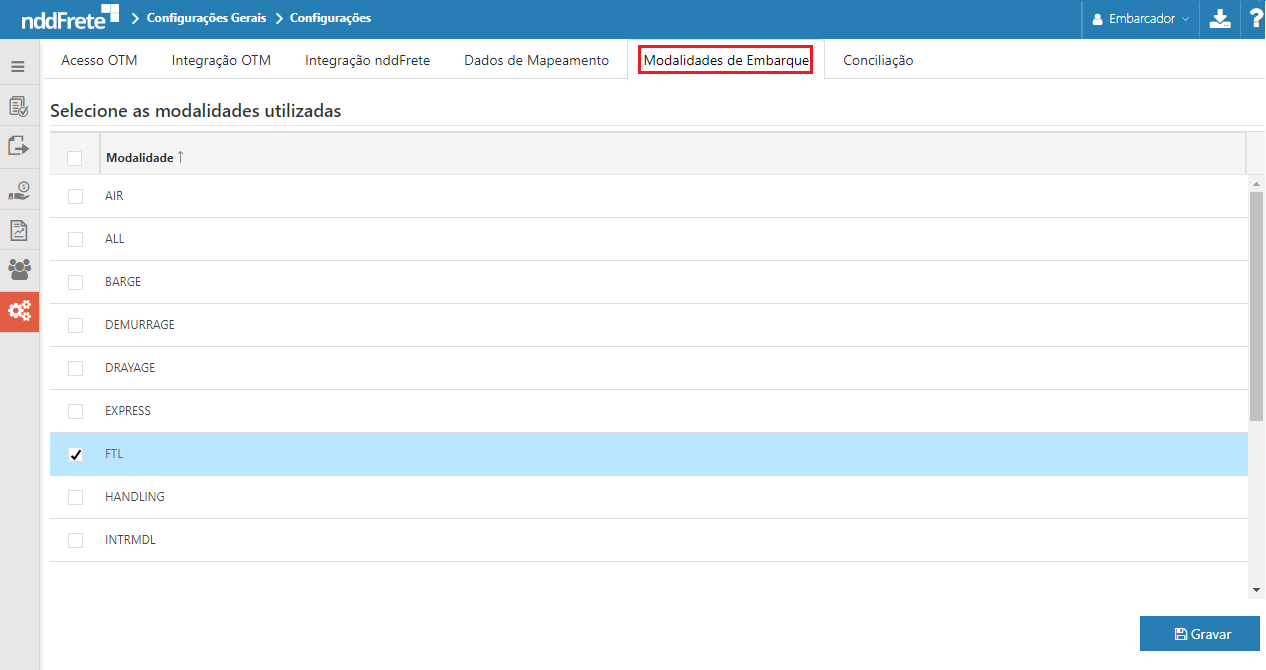This screenshot has width=1266, height=670.
Task: Sort by the Modalidade column header
Action: [x=140, y=158]
